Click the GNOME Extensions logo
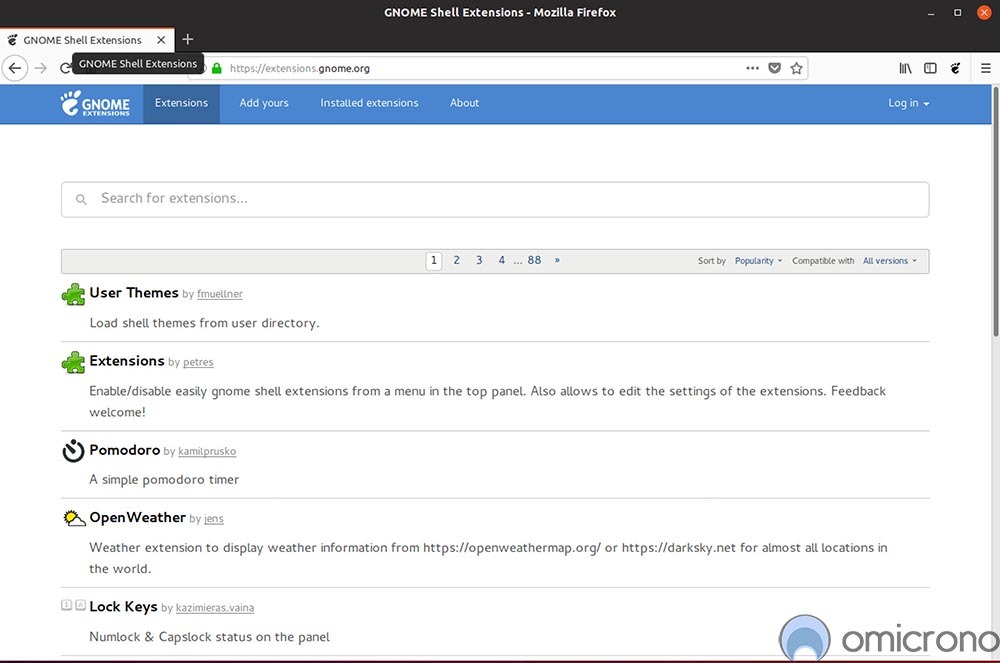Viewport: 1000px width, 663px height. tap(95, 103)
